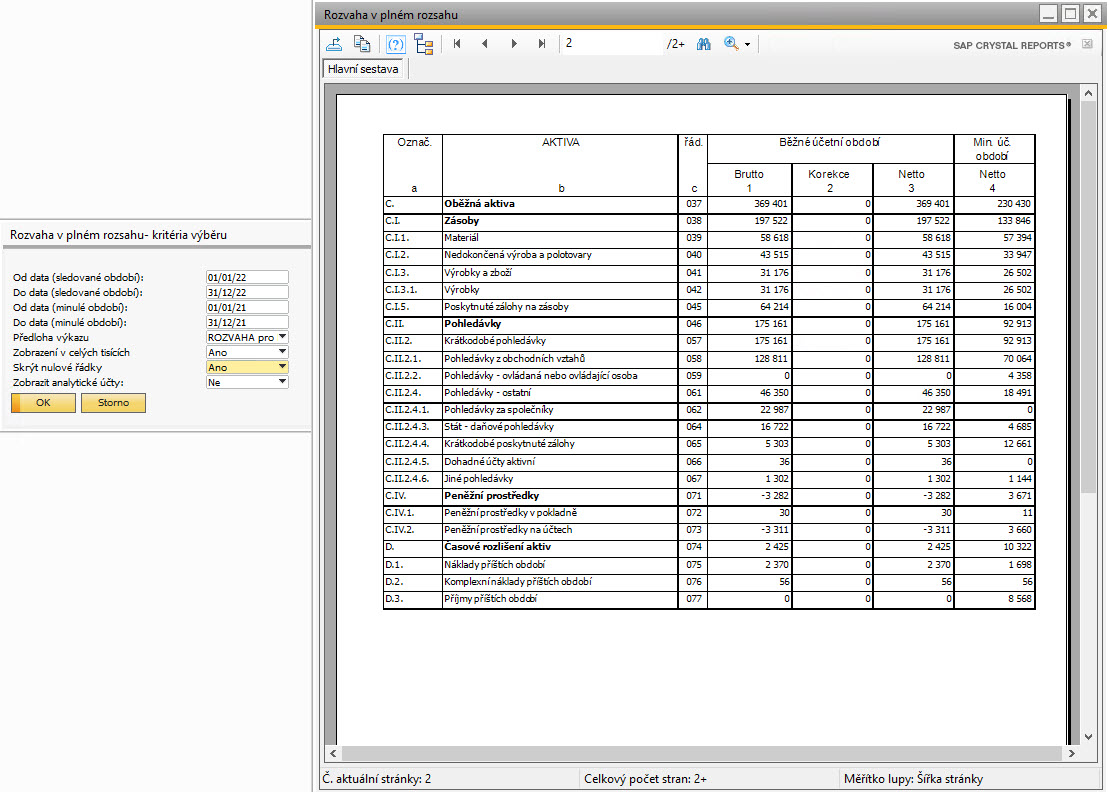Maximize the Rozvaha v plném rozsahu window
1109x792 pixels.
coord(1071,13)
